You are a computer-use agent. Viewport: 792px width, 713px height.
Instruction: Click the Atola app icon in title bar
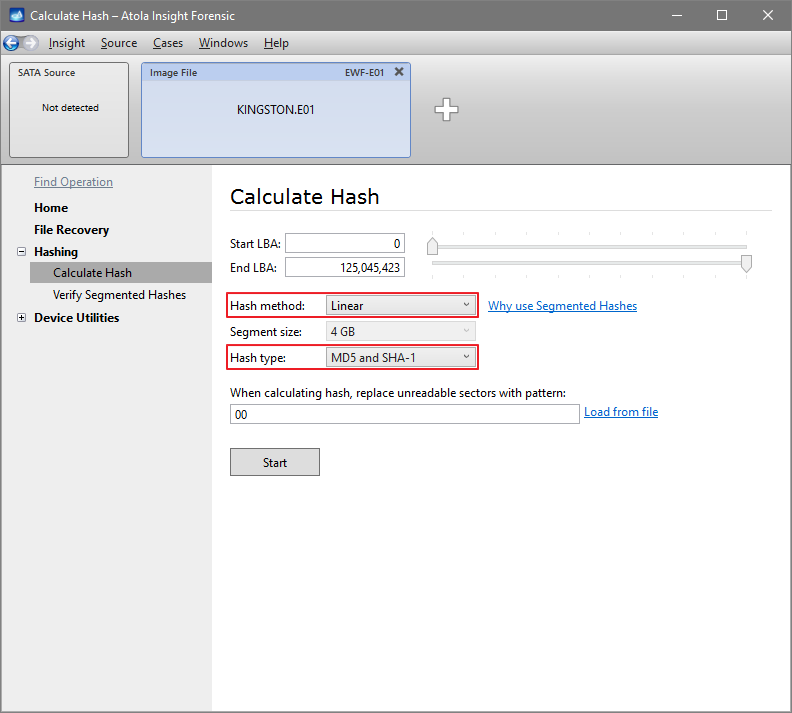click(x=16, y=16)
